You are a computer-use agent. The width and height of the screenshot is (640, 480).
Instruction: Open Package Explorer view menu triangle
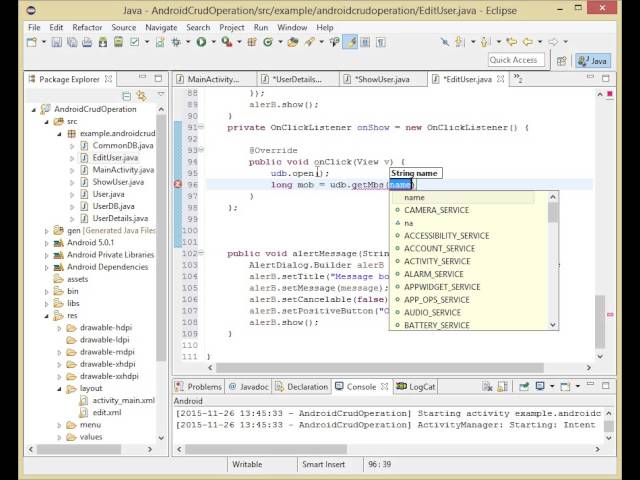[x=161, y=95]
